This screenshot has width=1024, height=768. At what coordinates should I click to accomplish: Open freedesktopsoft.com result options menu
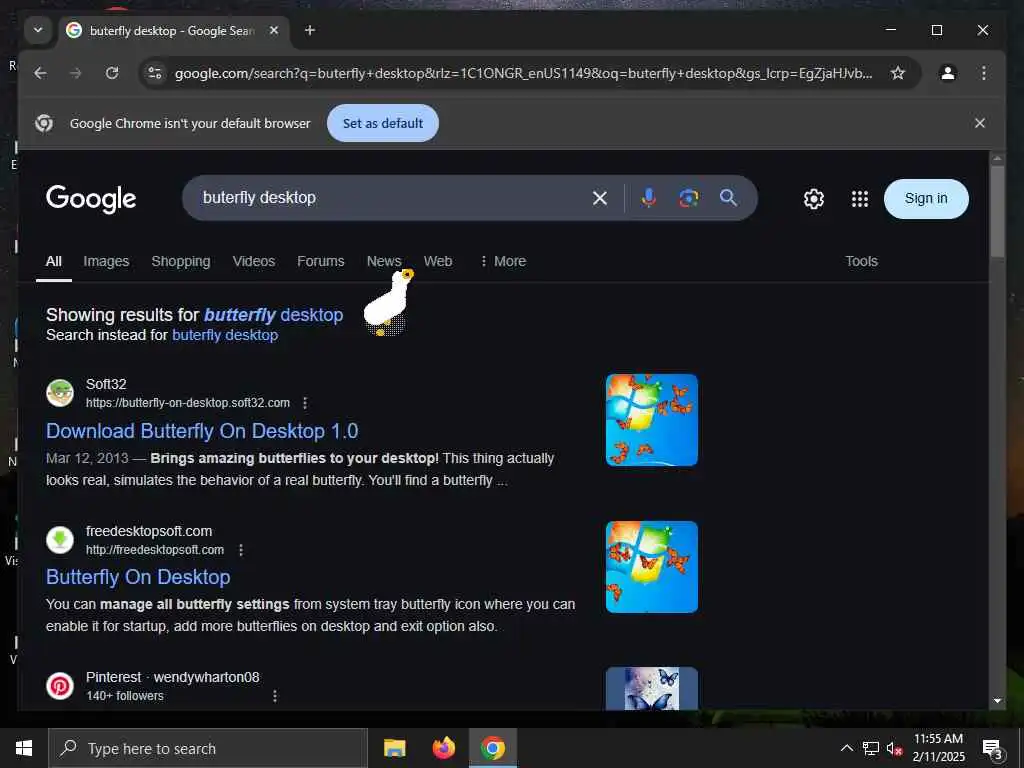coord(241,550)
